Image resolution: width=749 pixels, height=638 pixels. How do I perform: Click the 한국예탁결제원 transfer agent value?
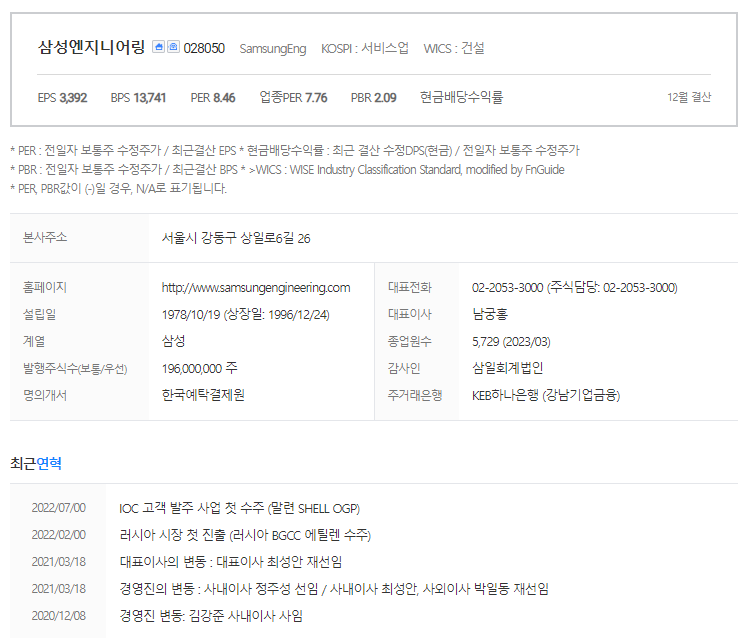(x=203, y=395)
